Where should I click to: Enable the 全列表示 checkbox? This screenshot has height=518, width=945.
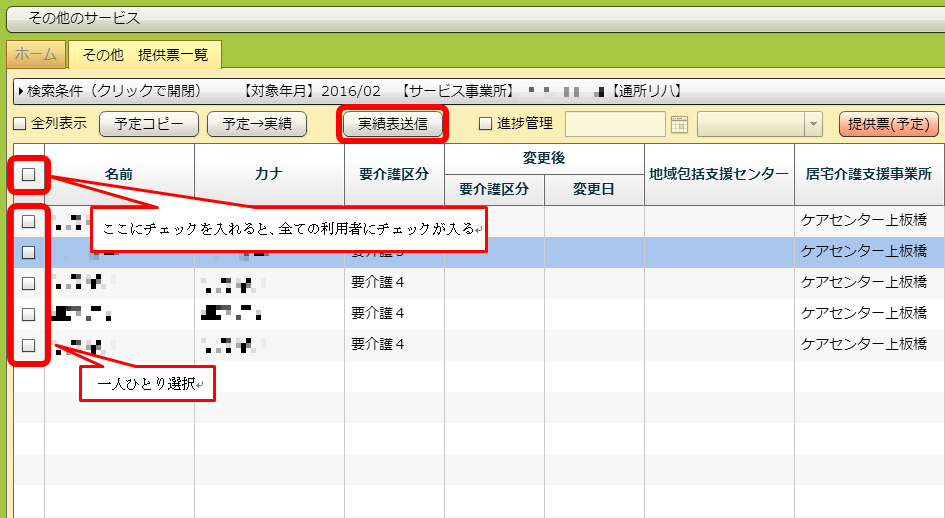pos(19,125)
